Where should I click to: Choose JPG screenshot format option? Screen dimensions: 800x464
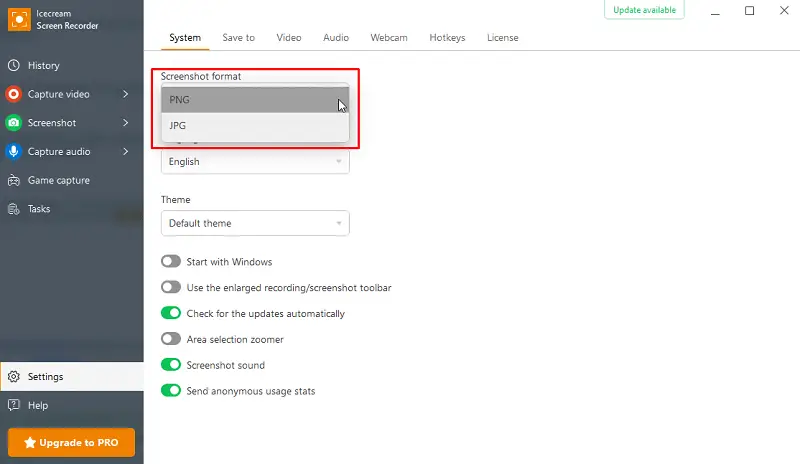tap(255, 126)
